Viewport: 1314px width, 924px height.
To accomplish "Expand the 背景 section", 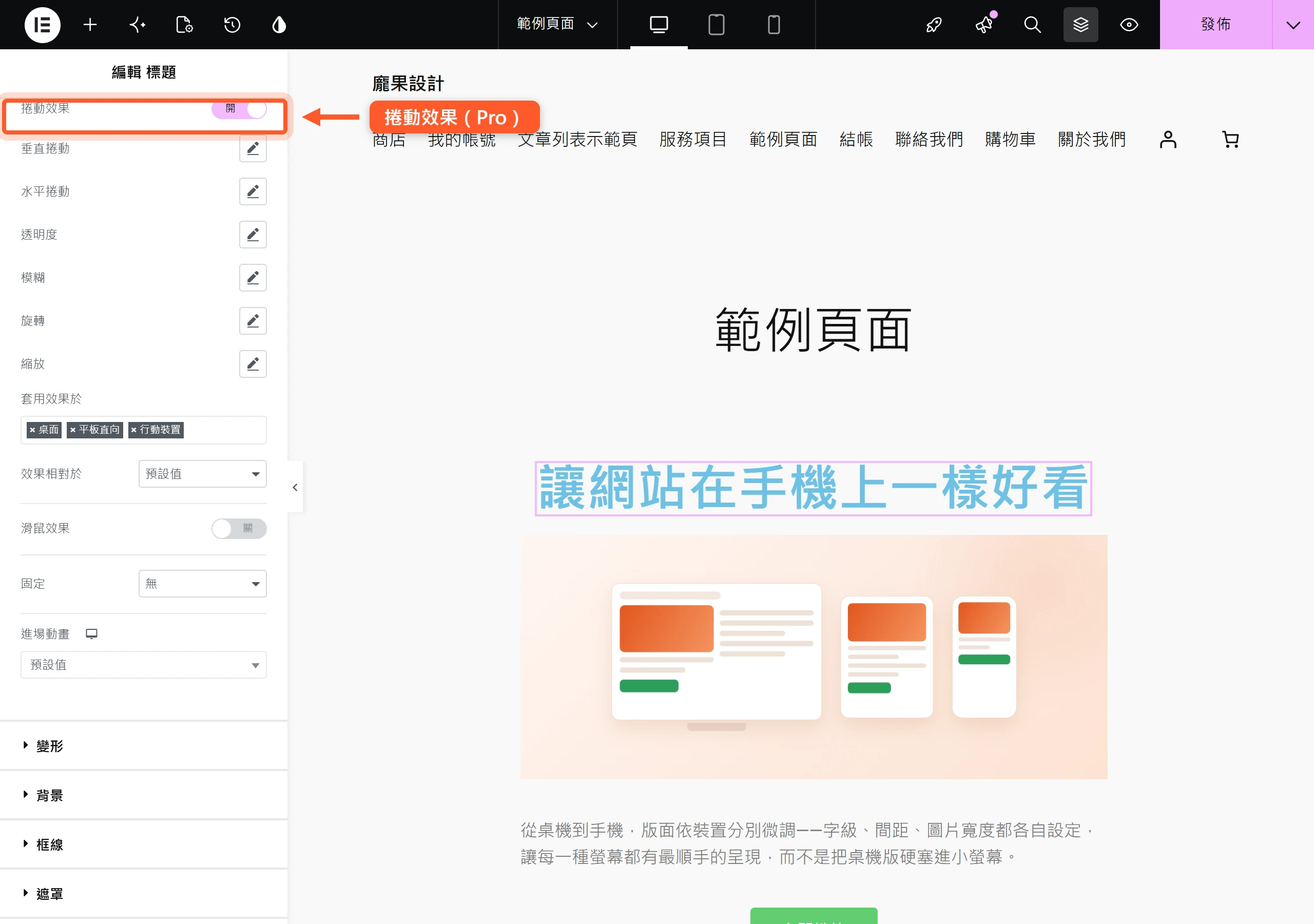I will pyautogui.click(x=144, y=795).
